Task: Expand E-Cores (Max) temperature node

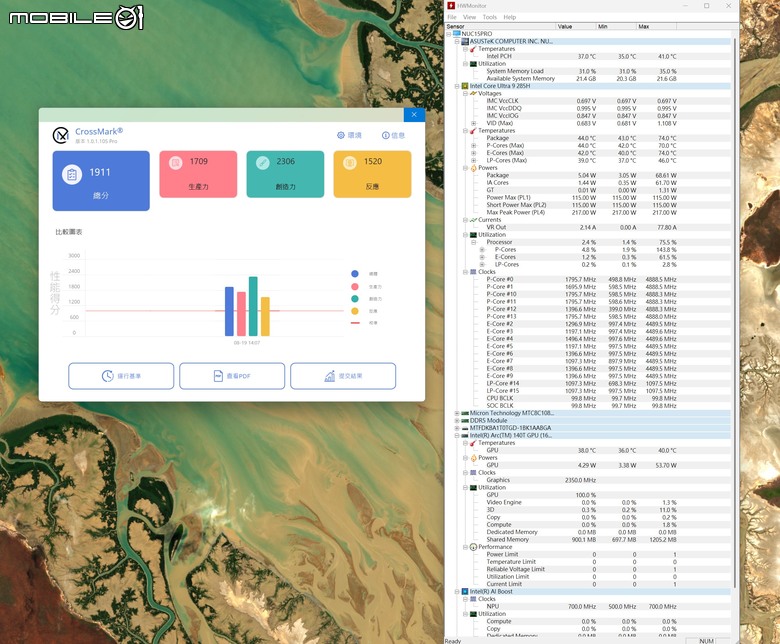Action: [x=474, y=153]
